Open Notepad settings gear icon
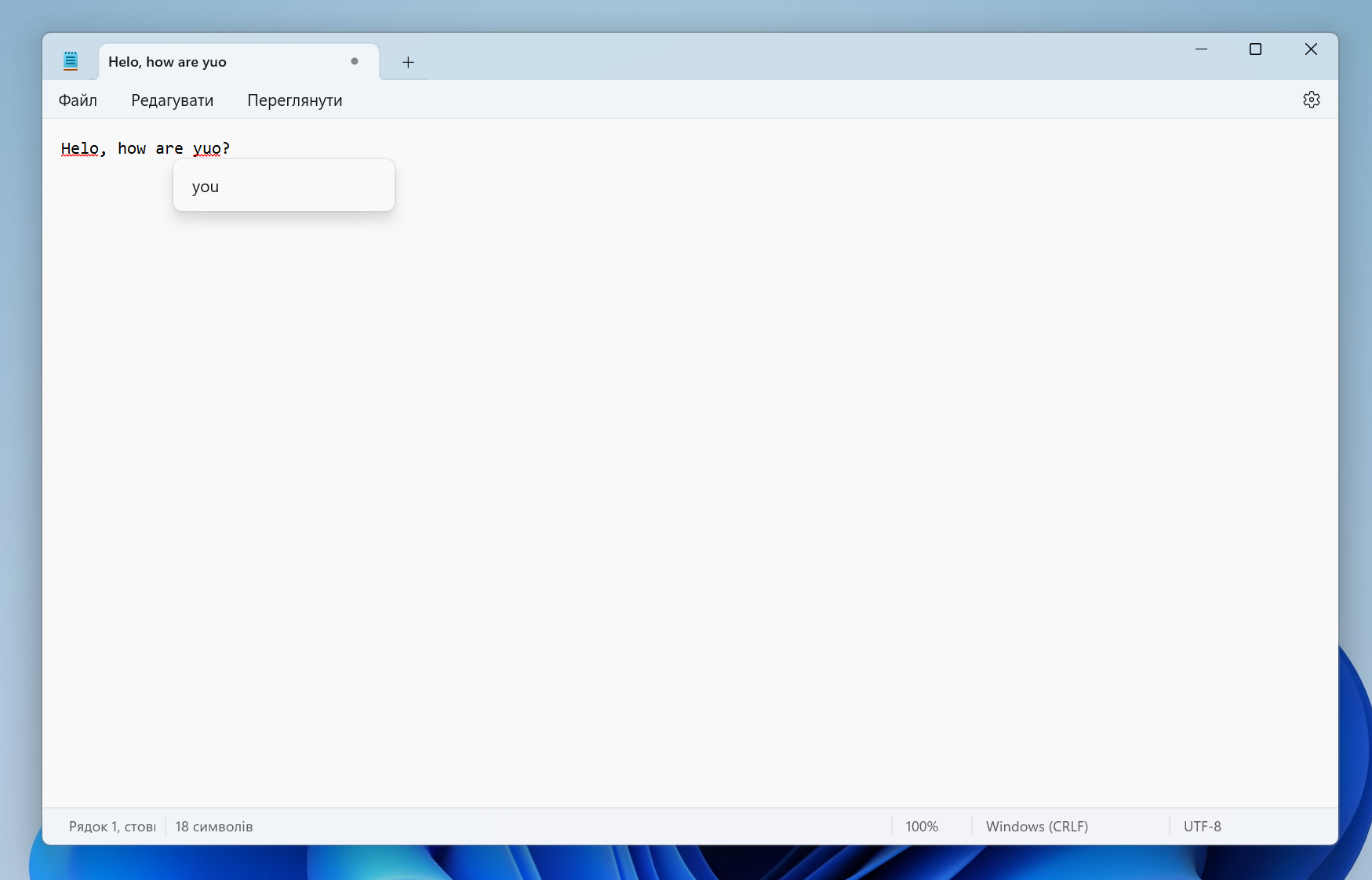Image resolution: width=1372 pixels, height=880 pixels. click(x=1311, y=100)
